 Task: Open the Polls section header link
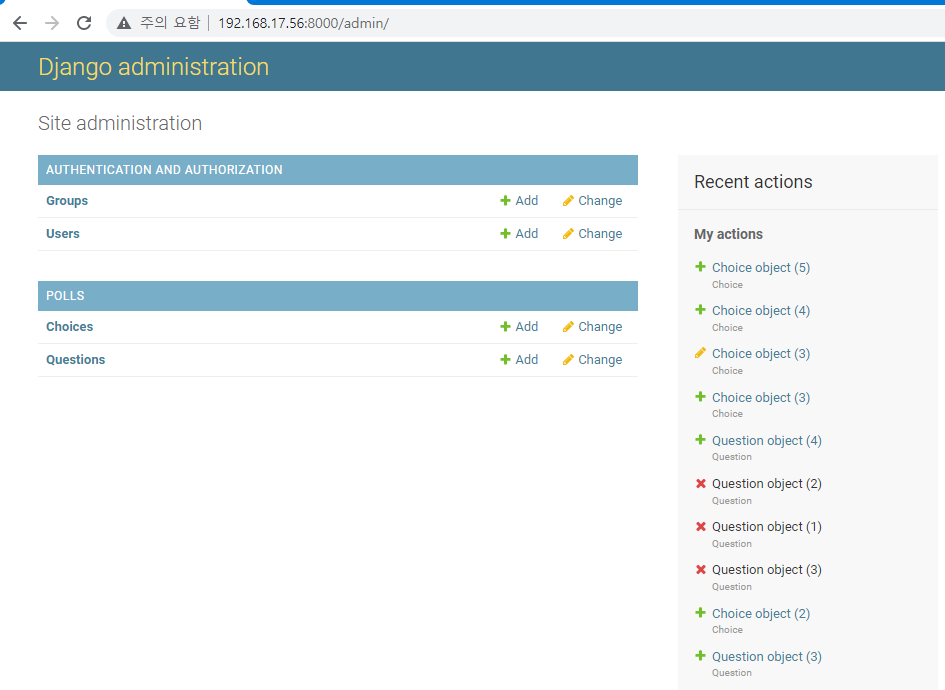[x=65, y=296]
